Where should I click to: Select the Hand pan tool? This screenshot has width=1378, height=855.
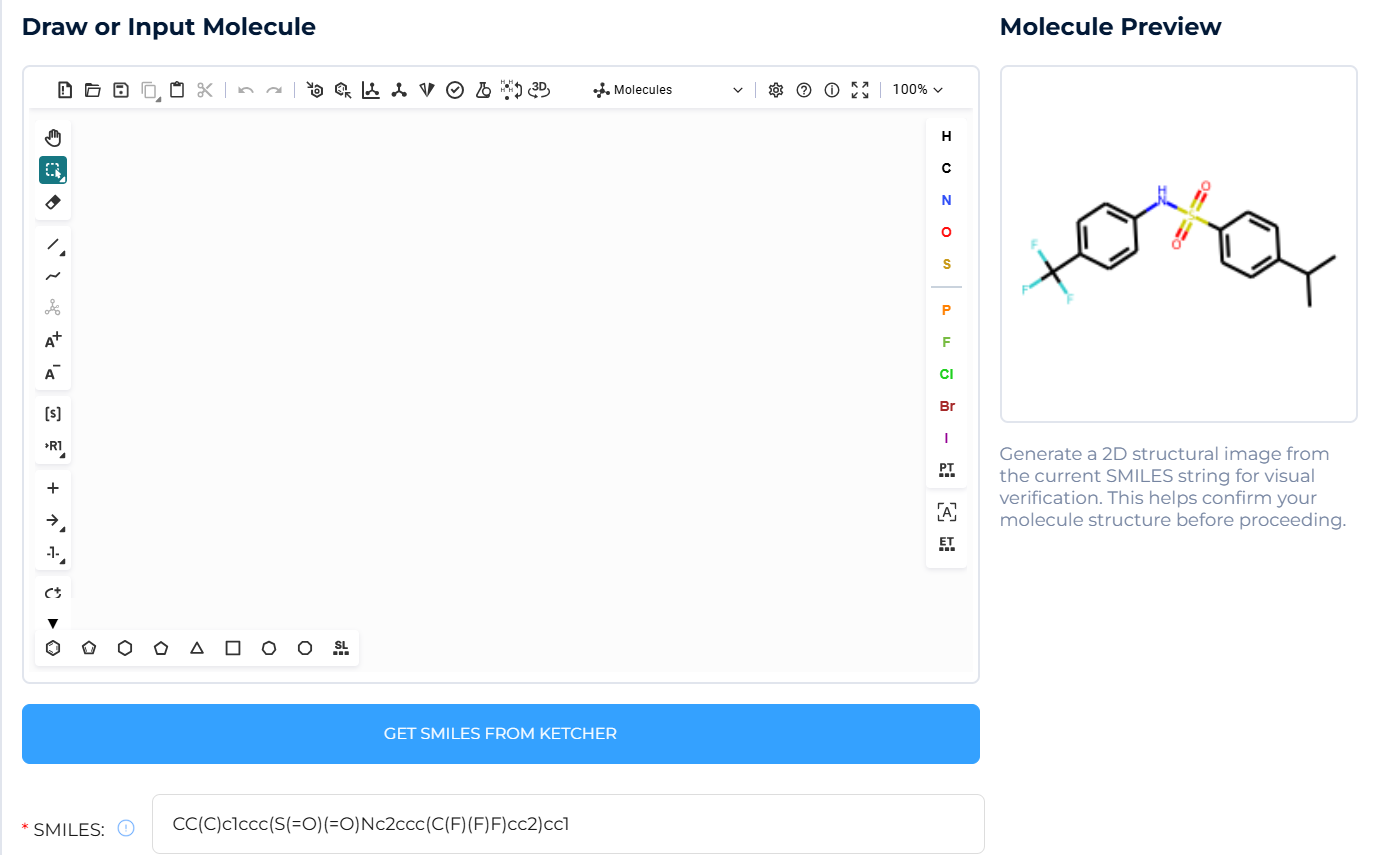pyautogui.click(x=53, y=137)
